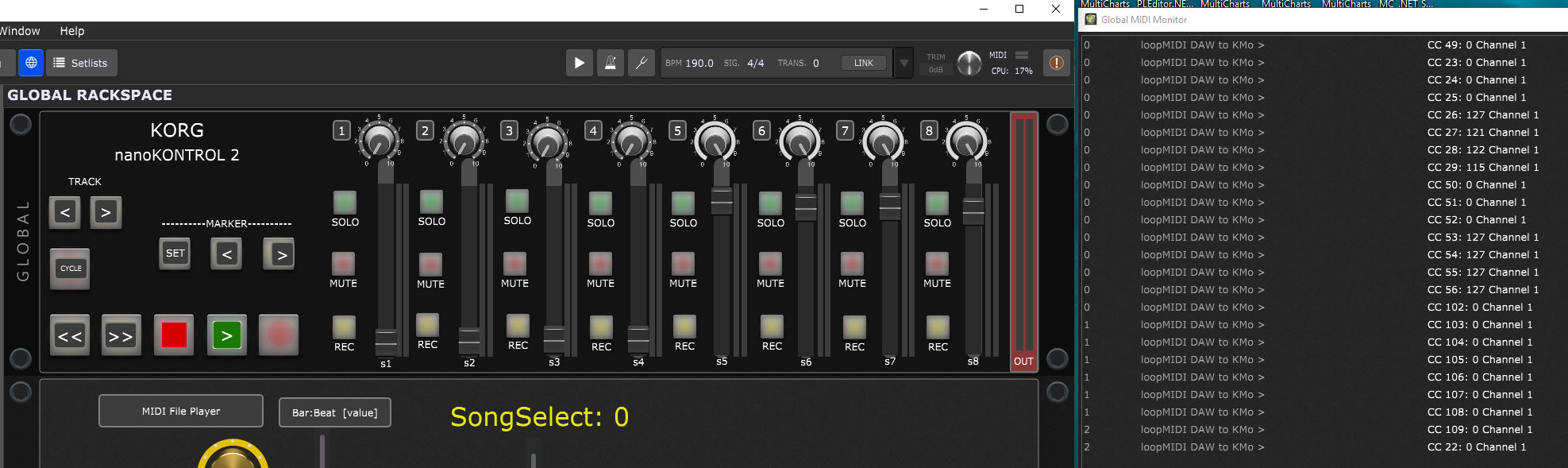This screenshot has height=468, width=1568.
Task: Toggle MUTE on channel 5
Action: [683, 263]
